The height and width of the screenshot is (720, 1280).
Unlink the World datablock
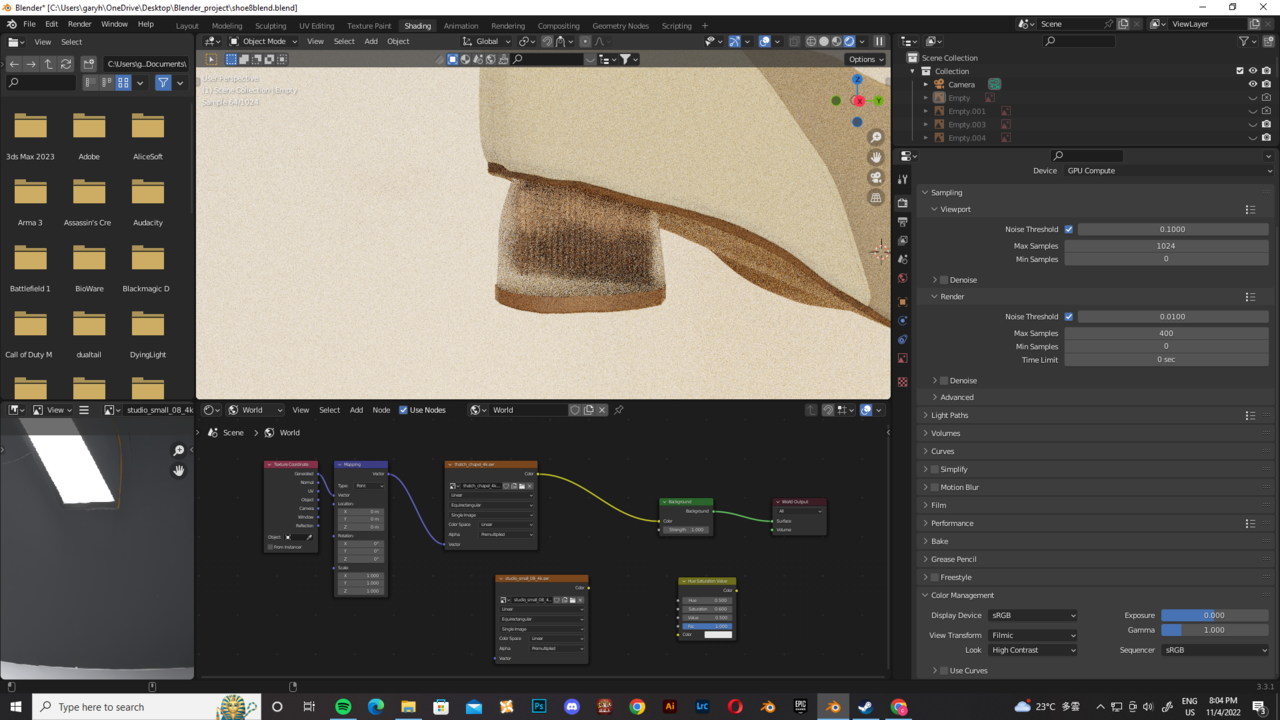click(x=602, y=410)
